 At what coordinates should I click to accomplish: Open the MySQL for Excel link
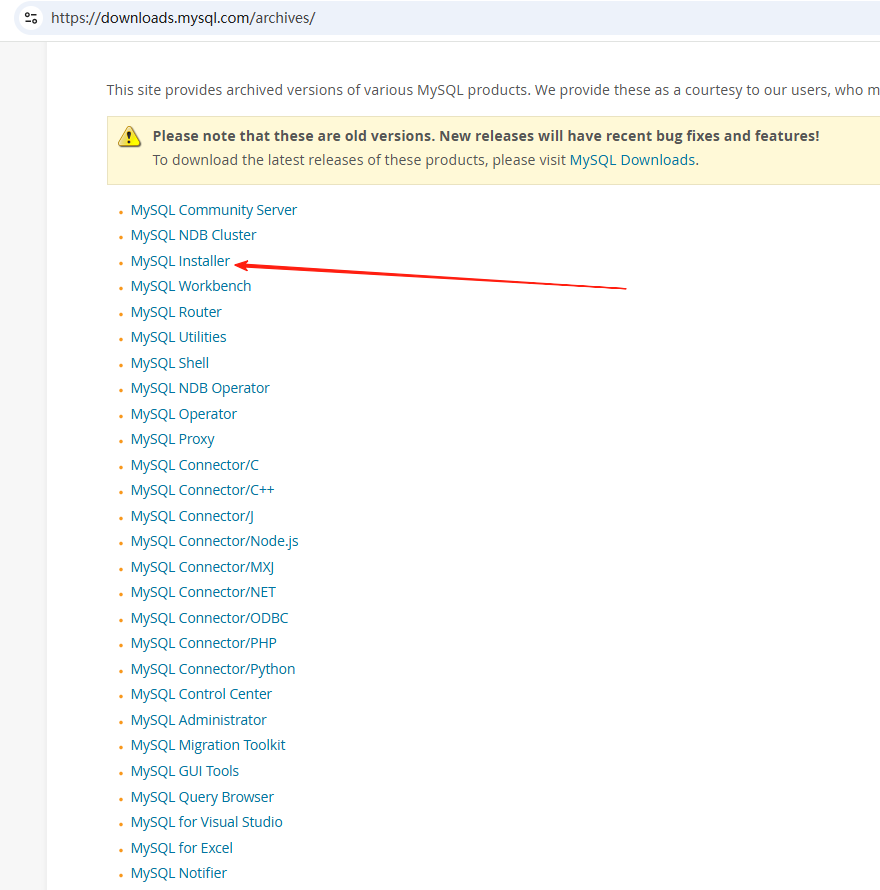tap(182, 849)
